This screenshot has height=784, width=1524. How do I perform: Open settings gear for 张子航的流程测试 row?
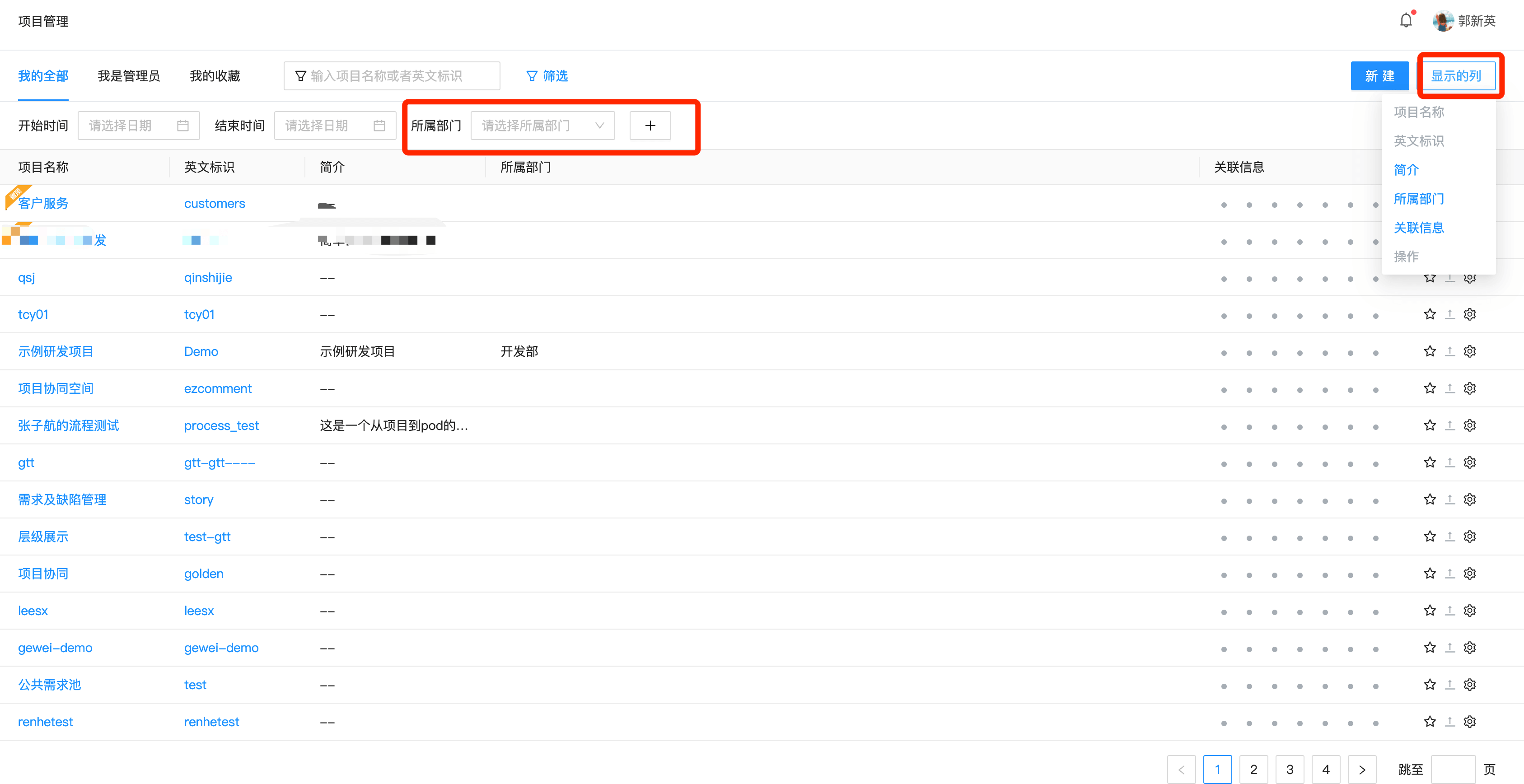click(x=1470, y=425)
